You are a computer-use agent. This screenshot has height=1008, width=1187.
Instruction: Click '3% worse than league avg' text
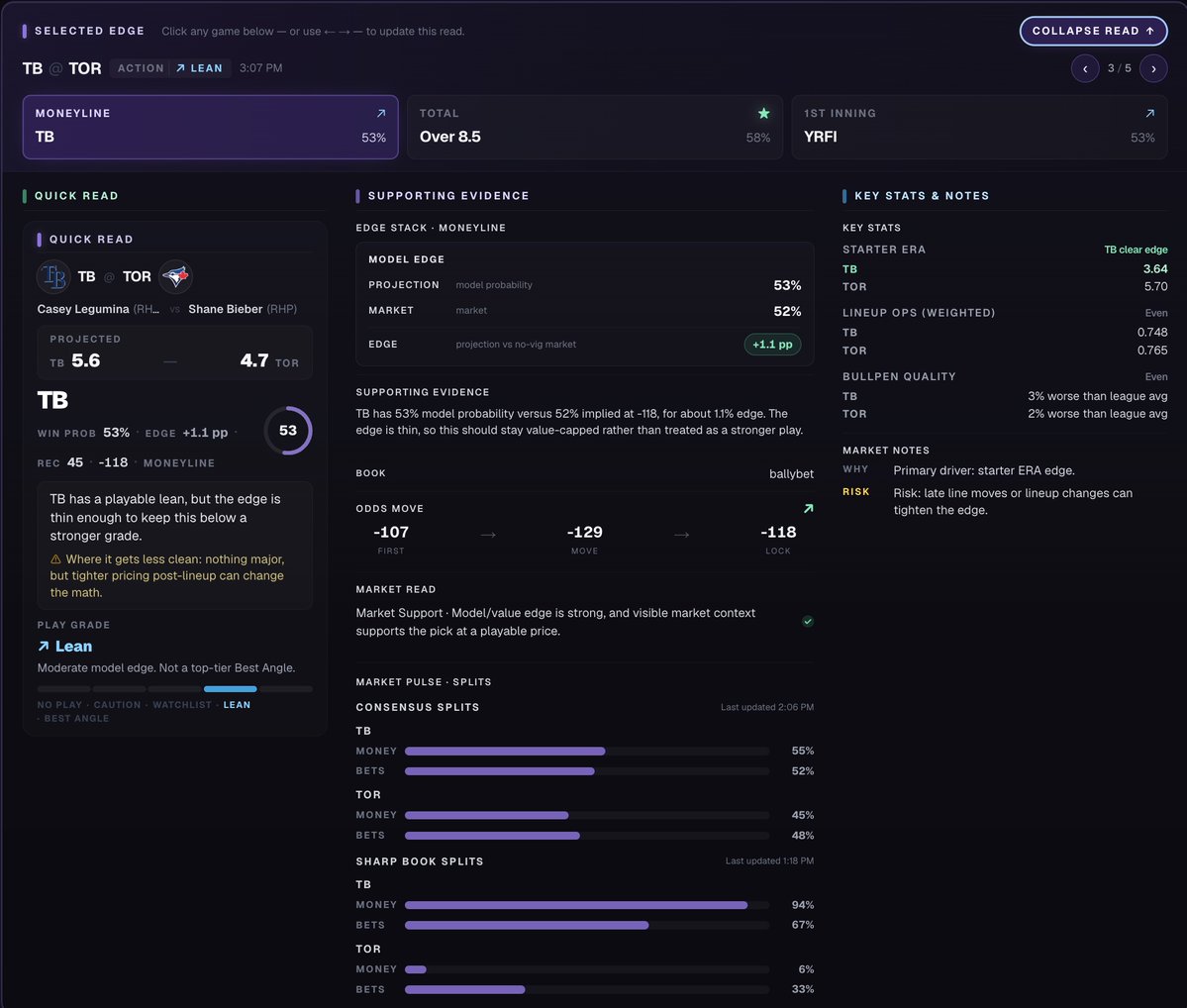pos(1097,396)
